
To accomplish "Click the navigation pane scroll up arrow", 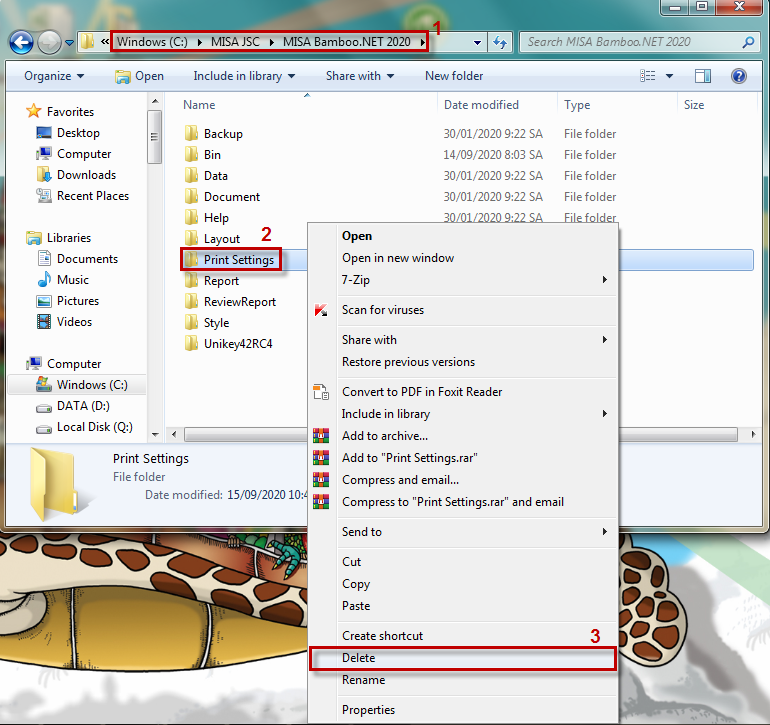I will pyautogui.click(x=155, y=101).
